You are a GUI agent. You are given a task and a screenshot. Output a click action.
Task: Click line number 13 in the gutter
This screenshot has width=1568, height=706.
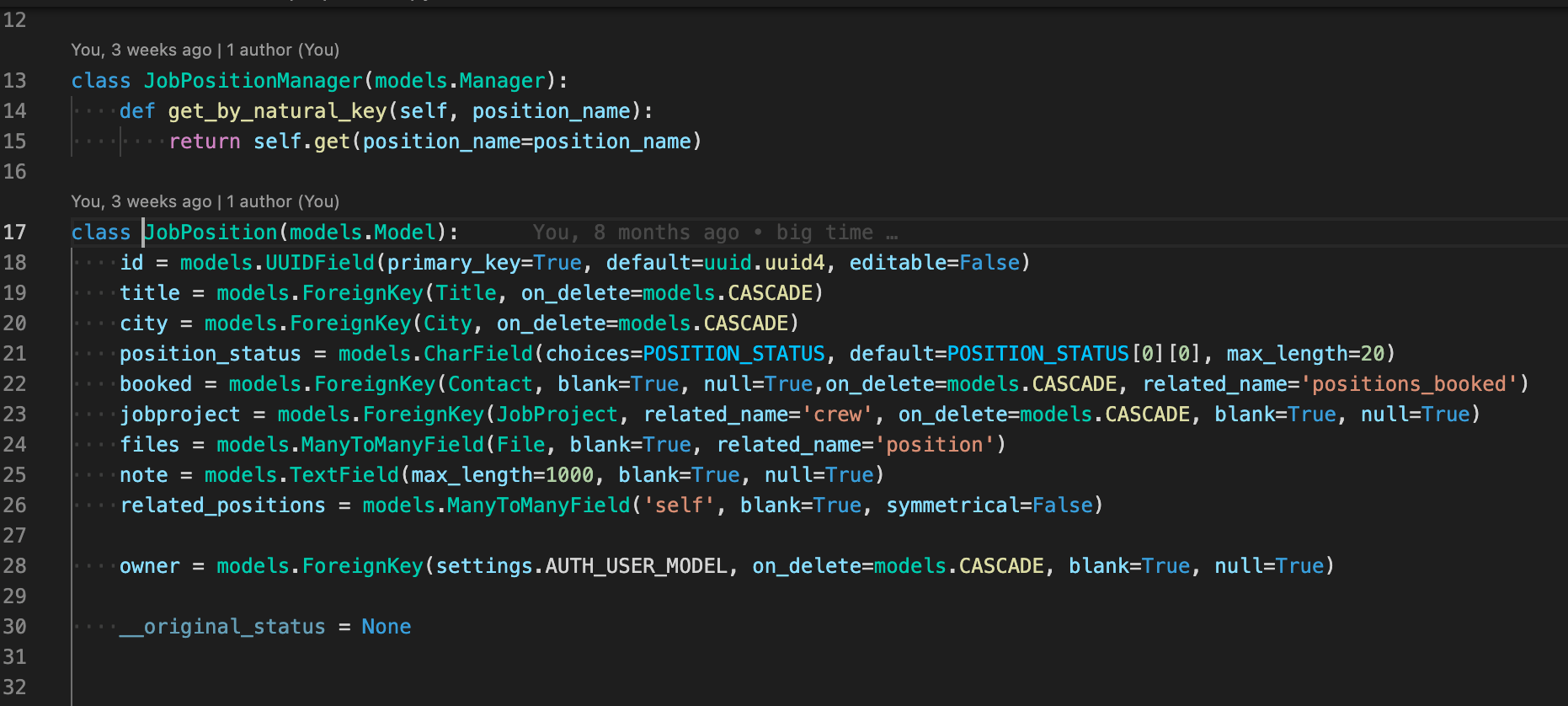(14, 81)
